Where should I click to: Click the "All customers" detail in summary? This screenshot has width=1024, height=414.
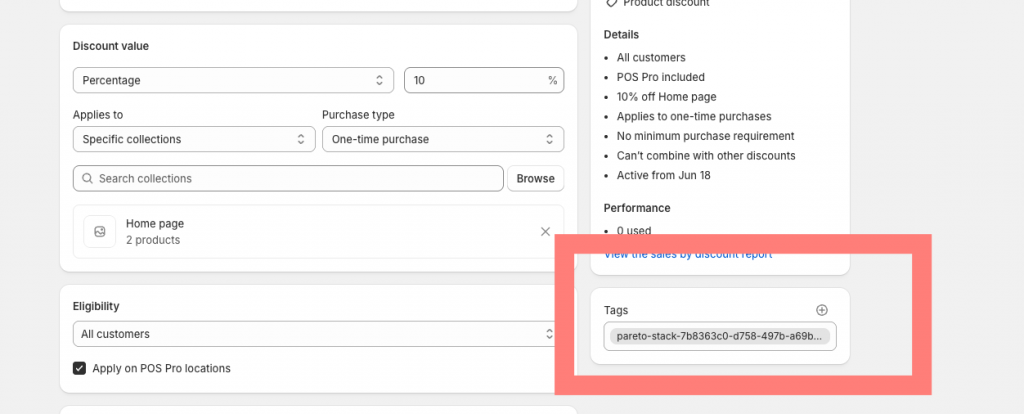click(x=651, y=57)
